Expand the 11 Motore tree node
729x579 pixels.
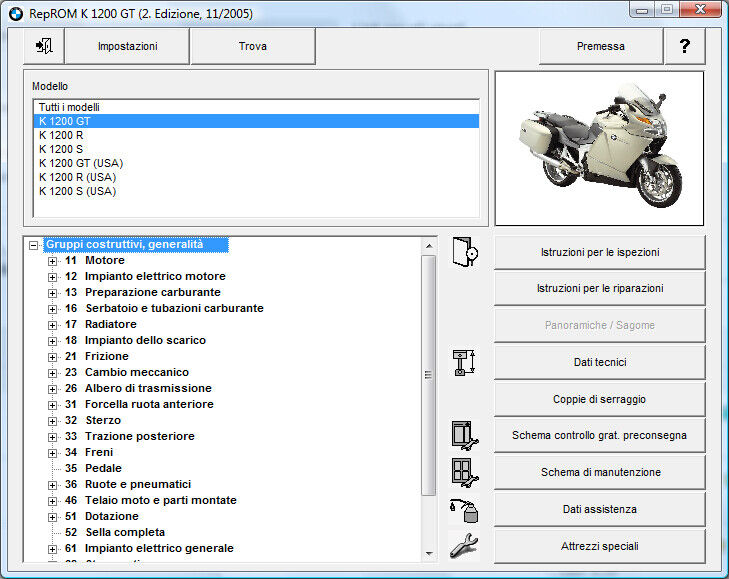[x=53, y=261]
